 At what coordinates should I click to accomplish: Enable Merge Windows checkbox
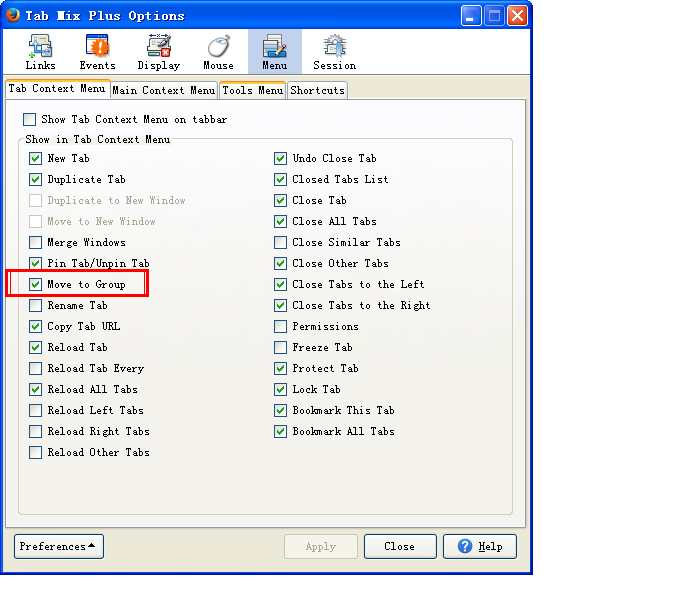coord(35,242)
